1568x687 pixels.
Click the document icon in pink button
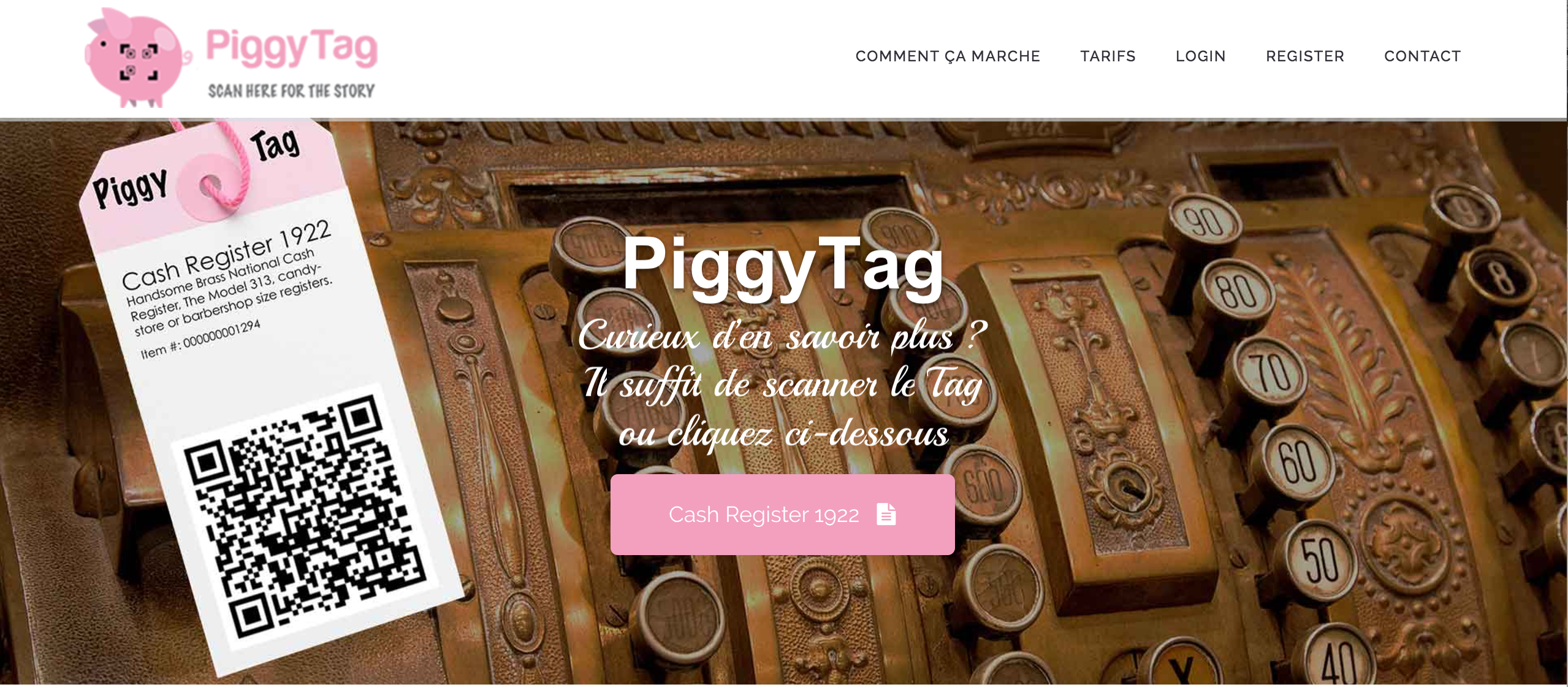[886, 514]
